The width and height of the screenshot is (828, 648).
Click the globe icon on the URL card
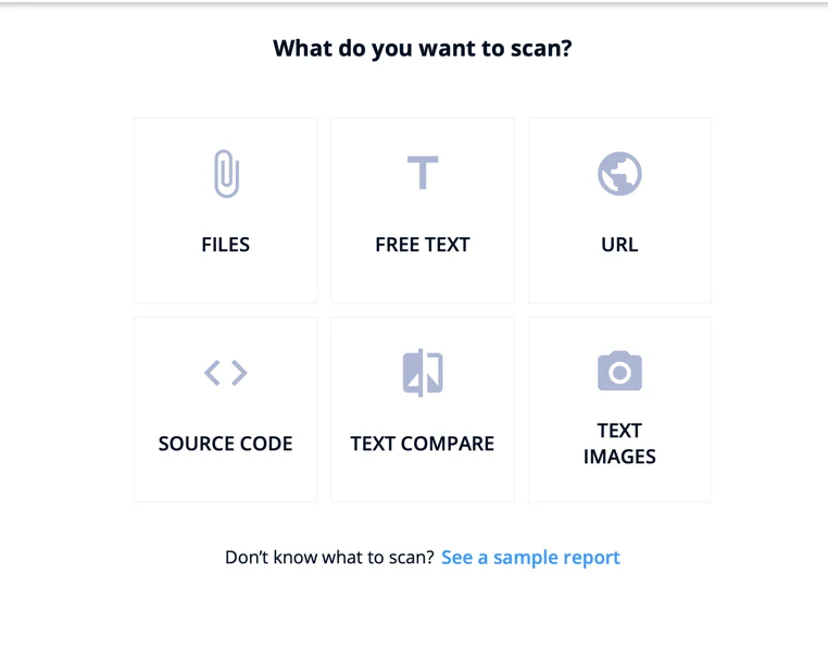[618, 172]
